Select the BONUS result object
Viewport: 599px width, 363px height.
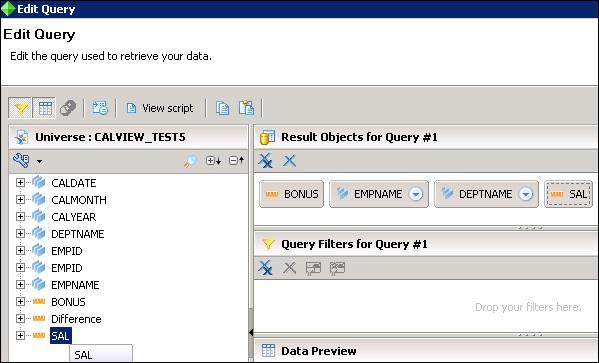[291, 194]
